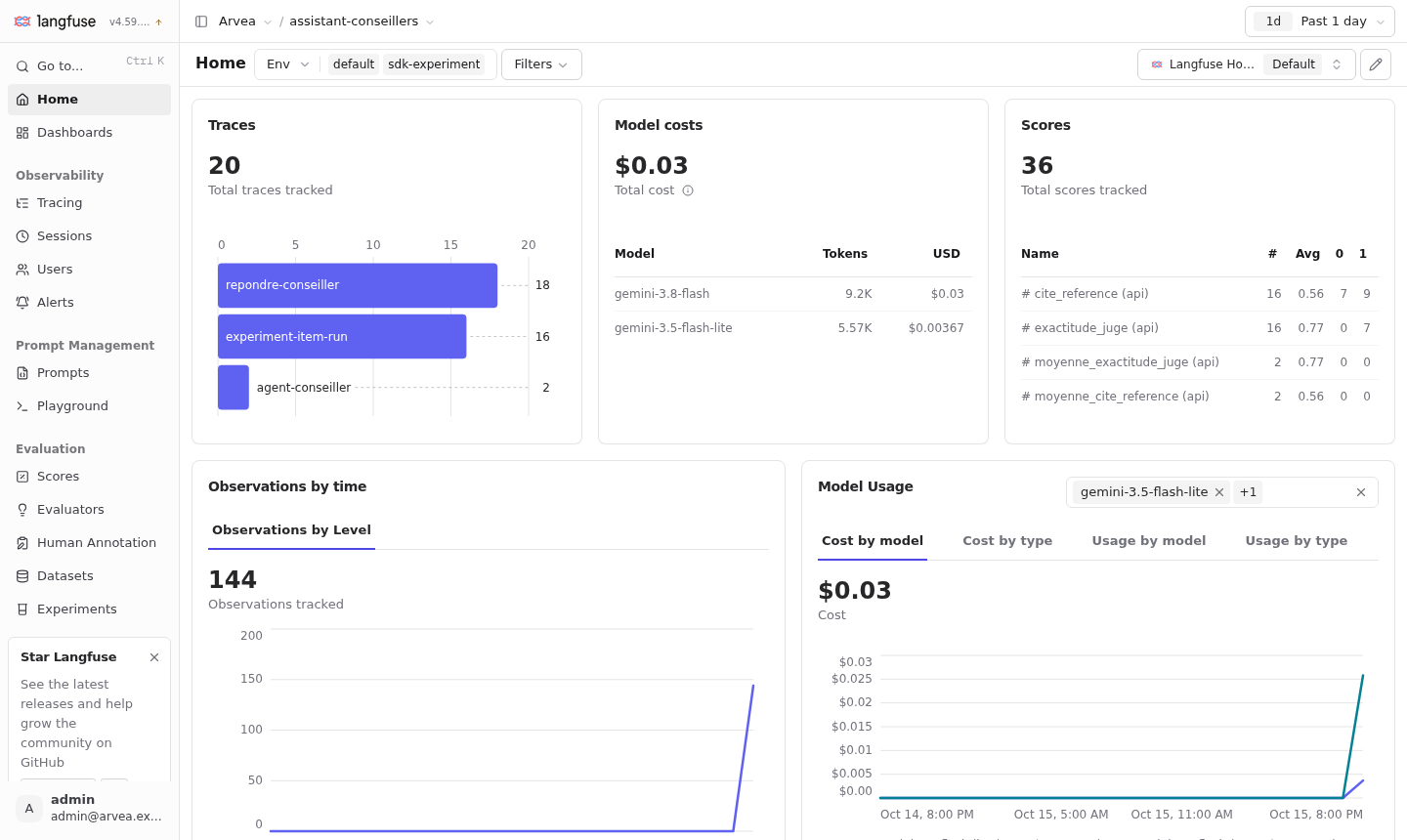The width and height of the screenshot is (1407, 840).
Task: Click the edit pencil icon
Action: 1376,64
